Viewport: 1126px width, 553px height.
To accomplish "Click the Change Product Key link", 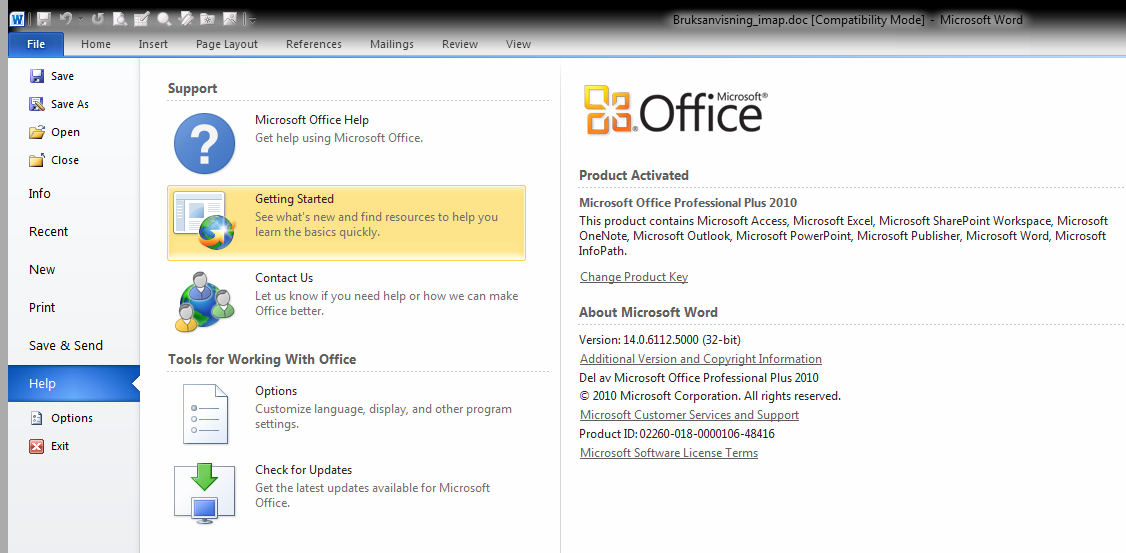I will (x=633, y=277).
